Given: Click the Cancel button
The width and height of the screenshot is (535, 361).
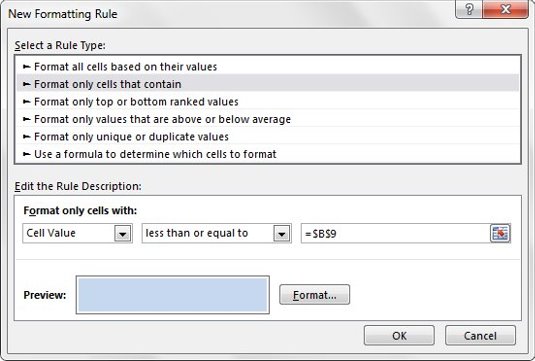Looking at the screenshot, I should (x=480, y=336).
